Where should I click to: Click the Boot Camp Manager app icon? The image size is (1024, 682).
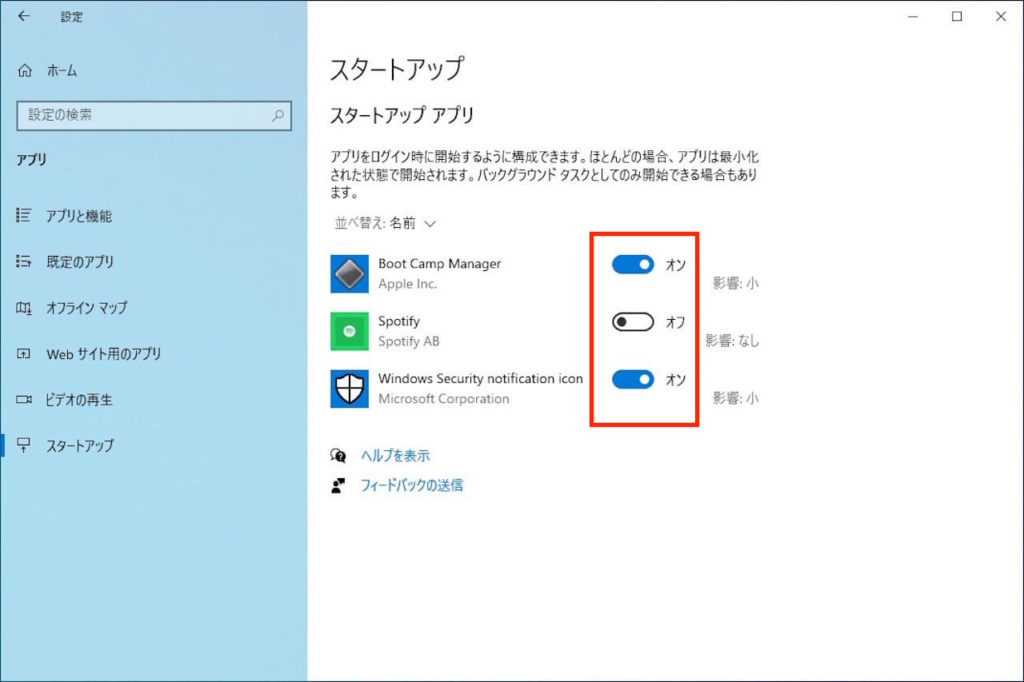coord(349,274)
